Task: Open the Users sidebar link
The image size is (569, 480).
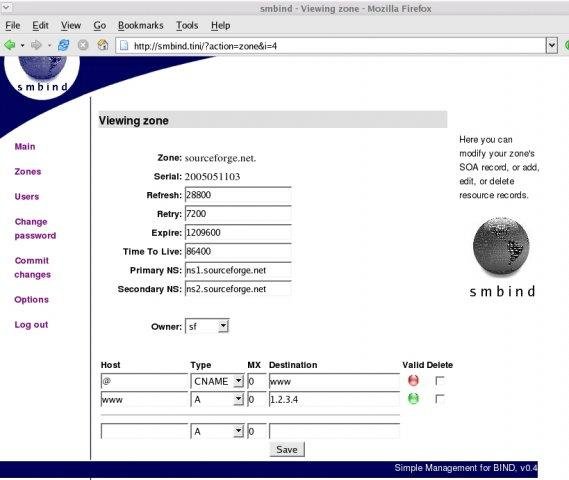Action: click(x=27, y=197)
